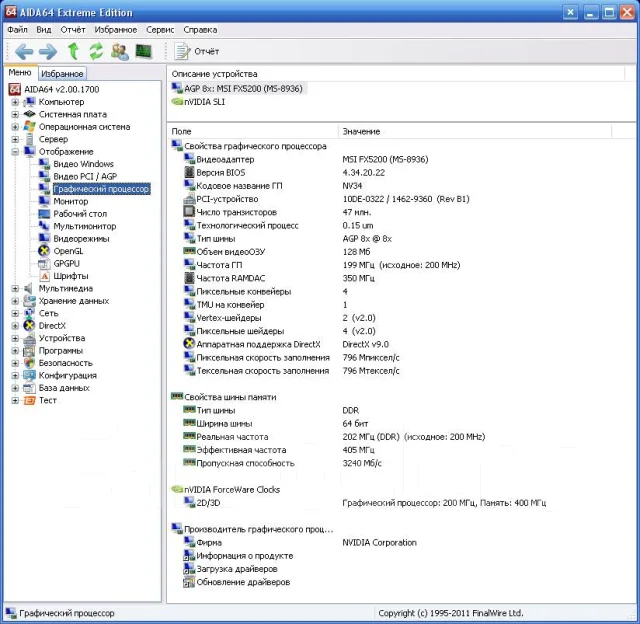The image size is (640, 624).
Task: Click the База данных icon in the tree
Action: [29, 388]
